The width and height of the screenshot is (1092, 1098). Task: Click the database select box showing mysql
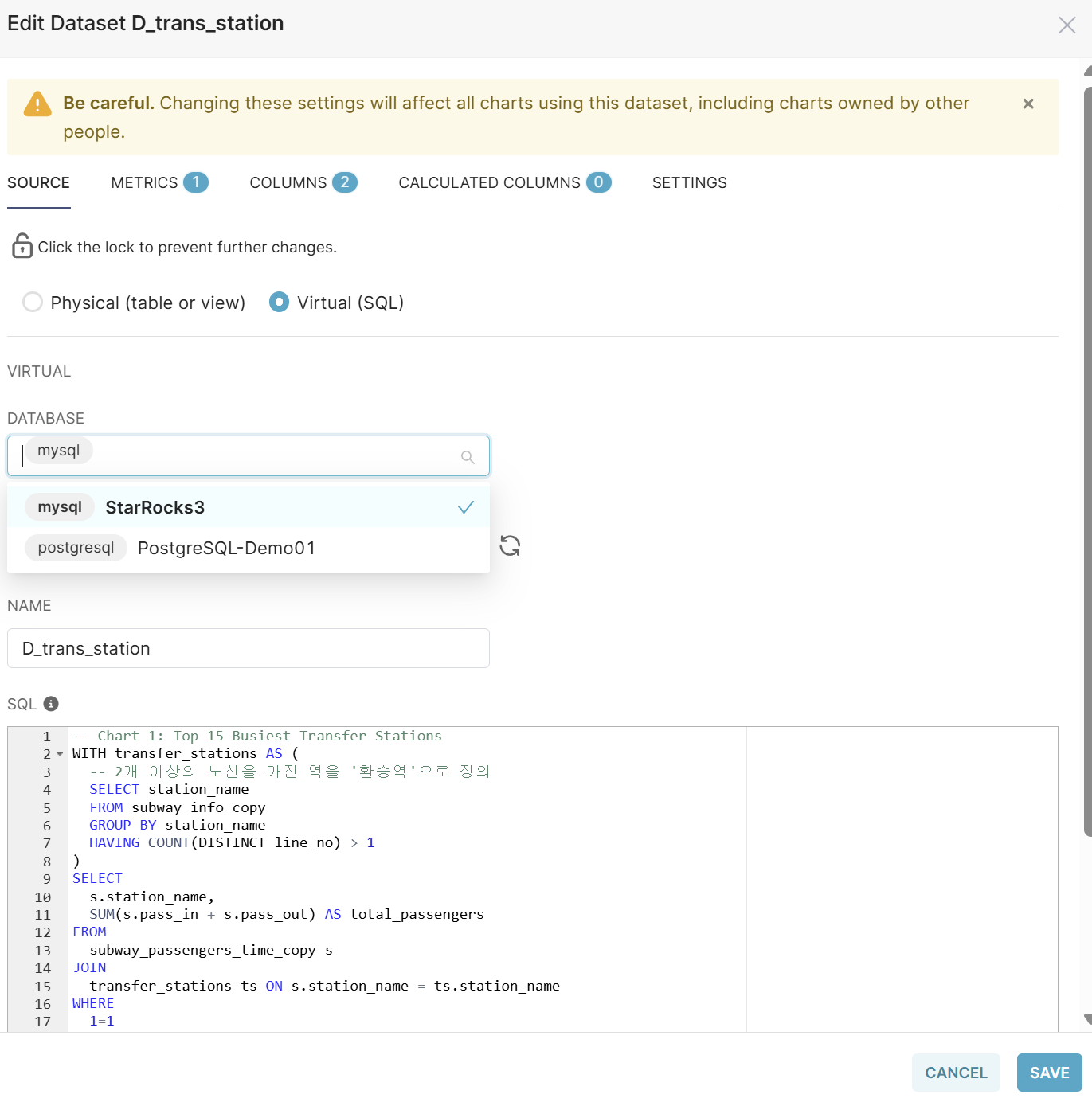239,455
